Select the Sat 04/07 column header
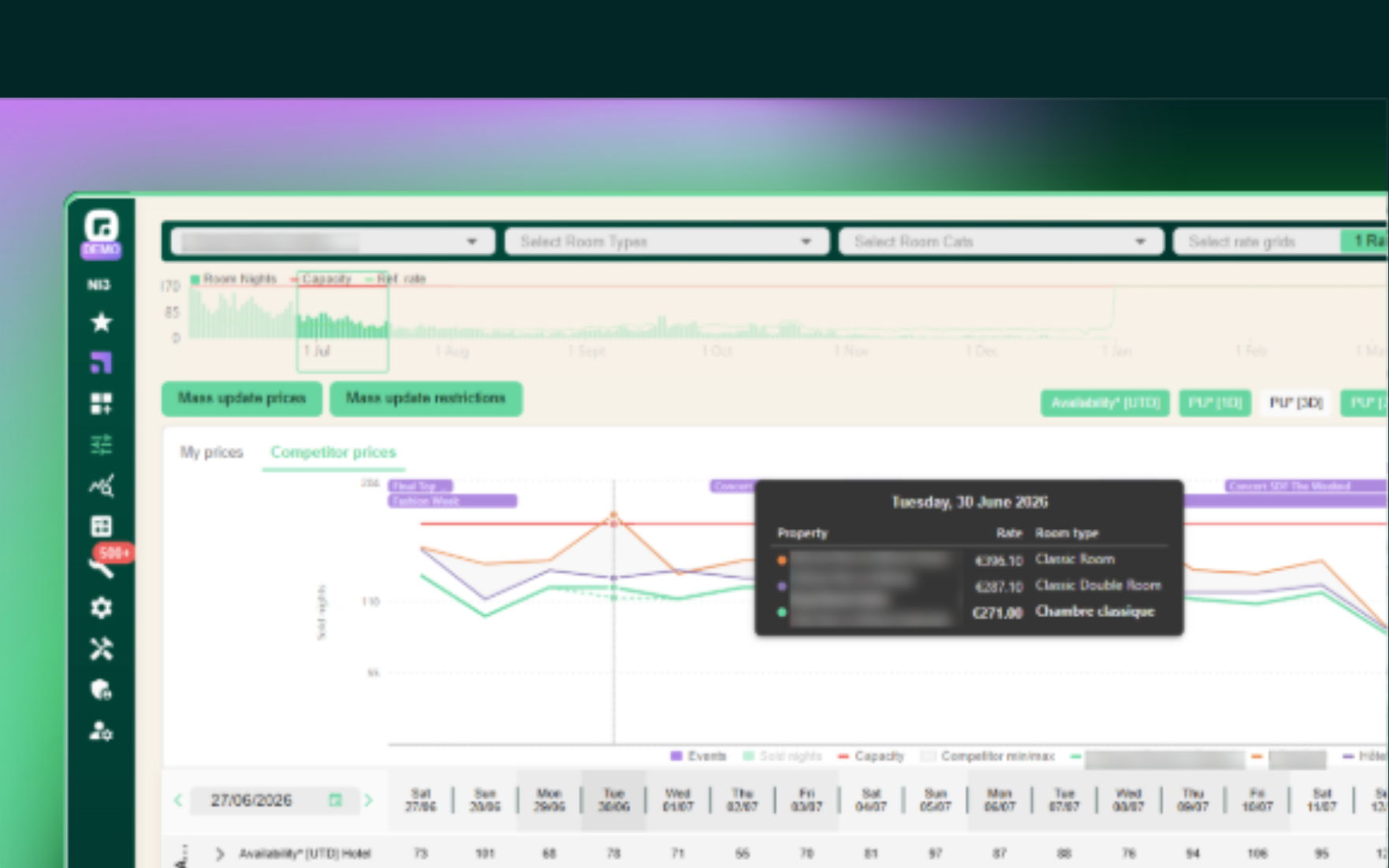Screen dimensions: 1389x868 (871, 800)
